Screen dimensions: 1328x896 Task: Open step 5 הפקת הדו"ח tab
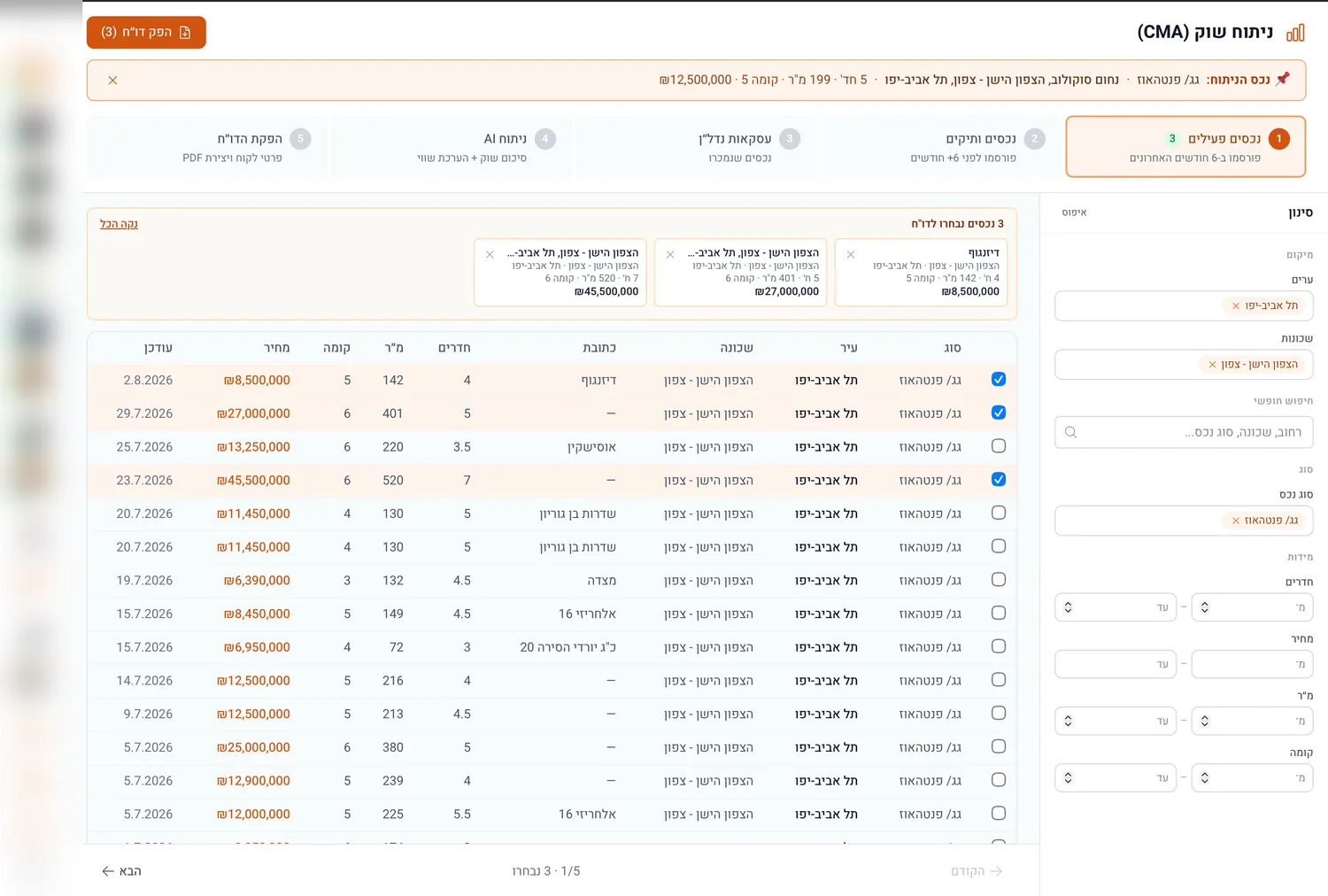(x=209, y=147)
